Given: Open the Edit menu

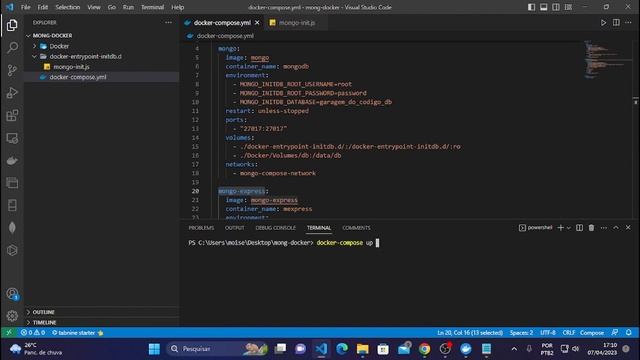Looking at the screenshot, I should pyautogui.click(x=42, y=7).
